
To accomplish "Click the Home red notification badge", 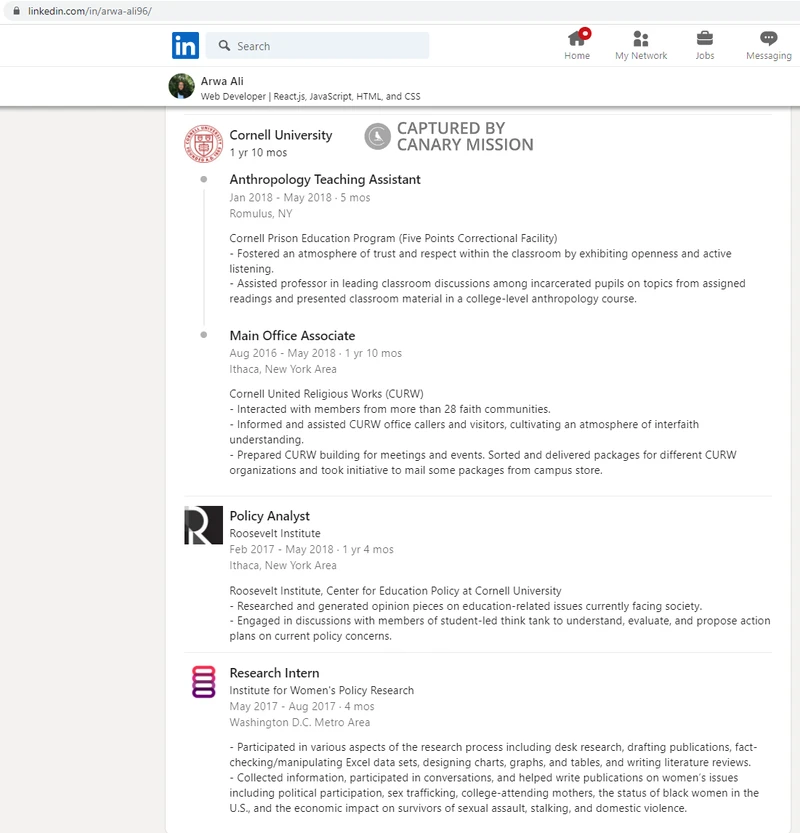I will pos(585,33).
